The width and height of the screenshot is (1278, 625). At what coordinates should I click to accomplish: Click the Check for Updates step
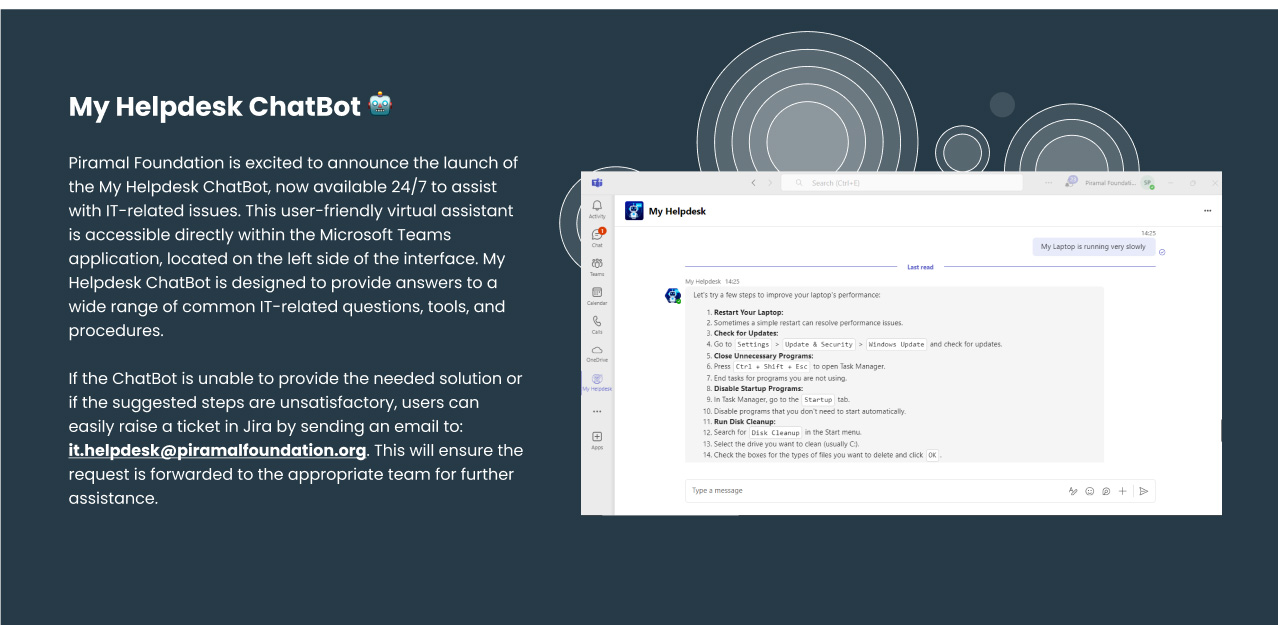746,333
